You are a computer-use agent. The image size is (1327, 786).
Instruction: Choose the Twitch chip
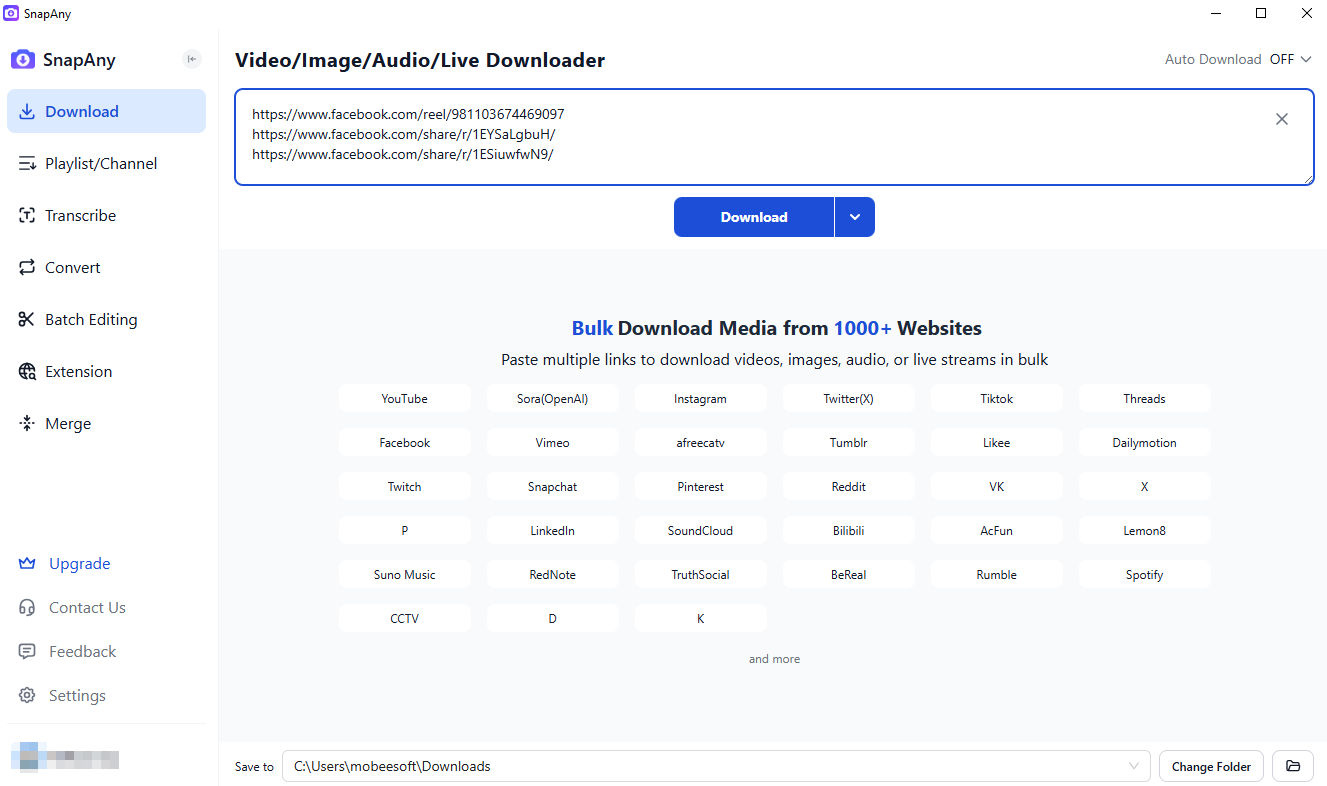tap(404, 486)
